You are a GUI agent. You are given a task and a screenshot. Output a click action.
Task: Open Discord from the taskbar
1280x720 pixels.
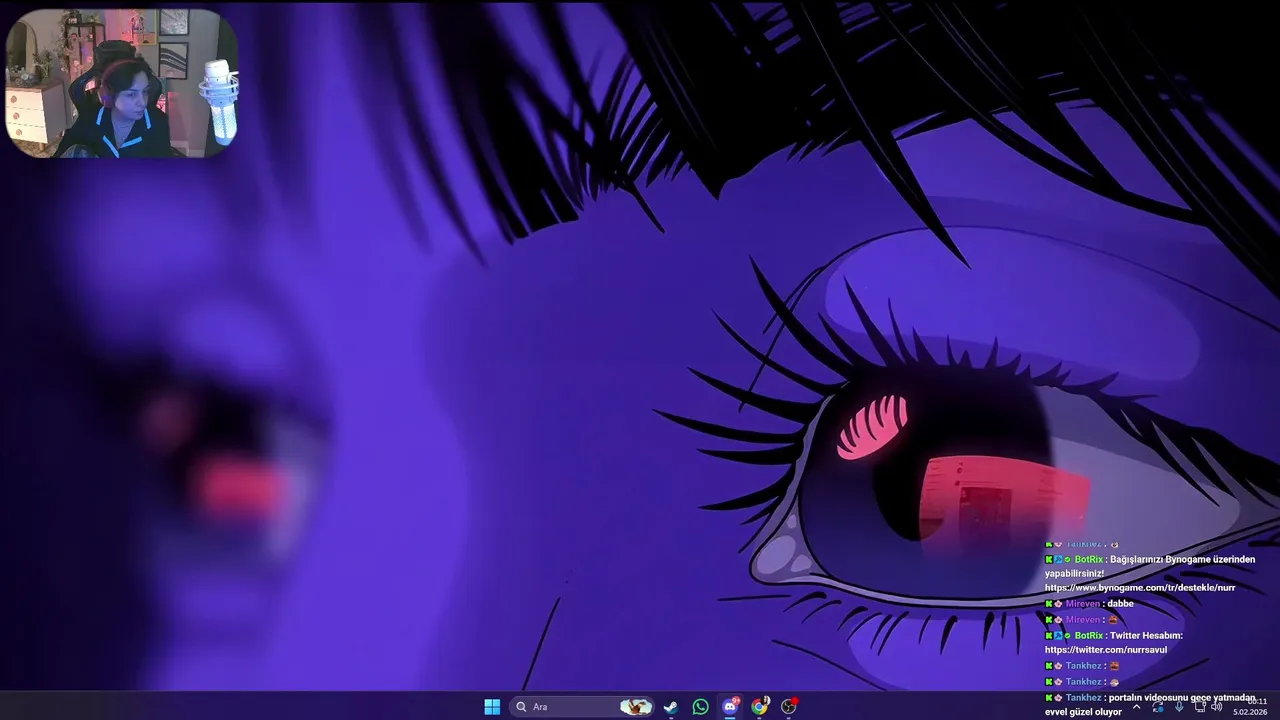(731, 707)
